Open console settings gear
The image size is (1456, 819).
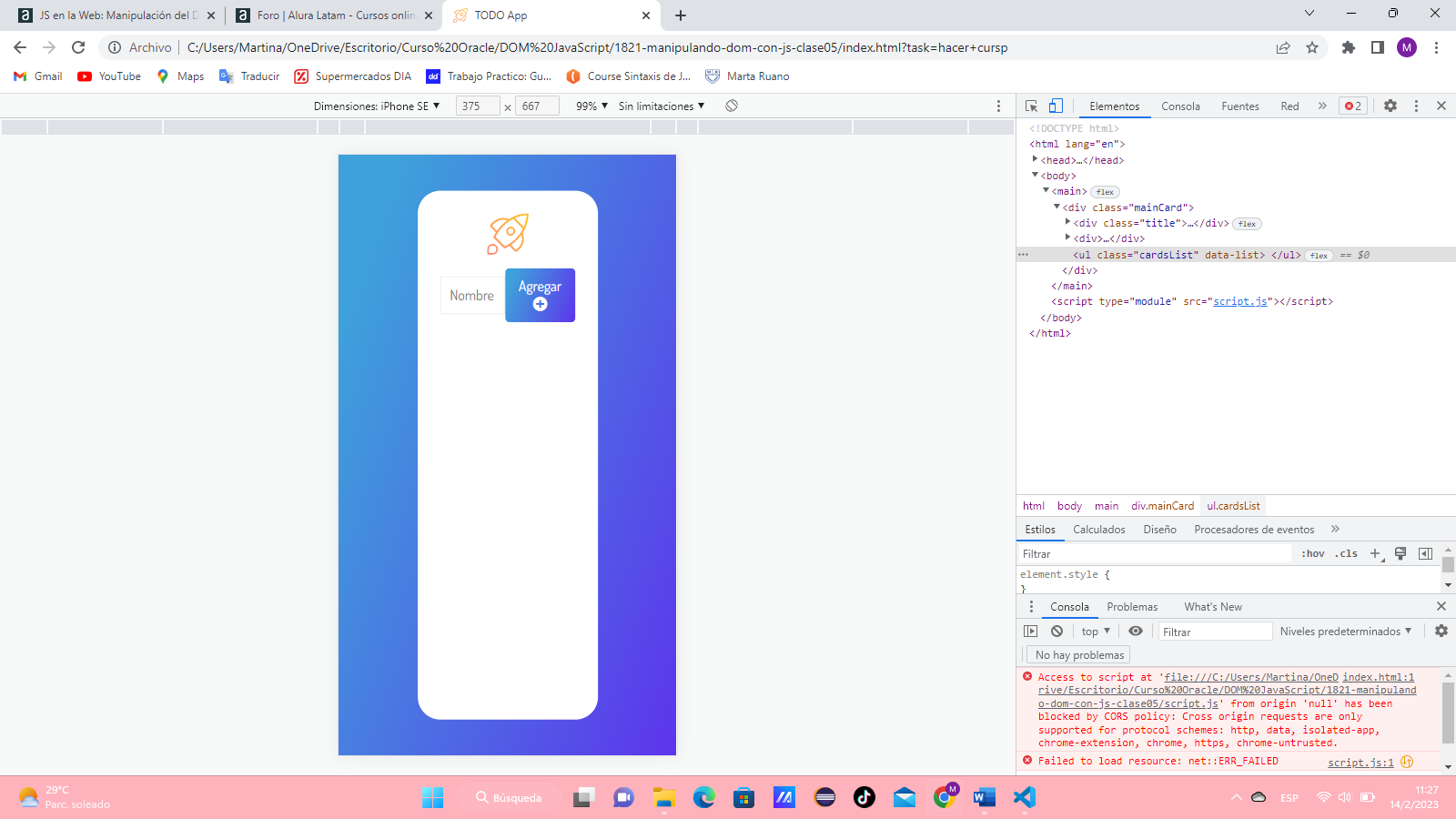[1441, 631]
